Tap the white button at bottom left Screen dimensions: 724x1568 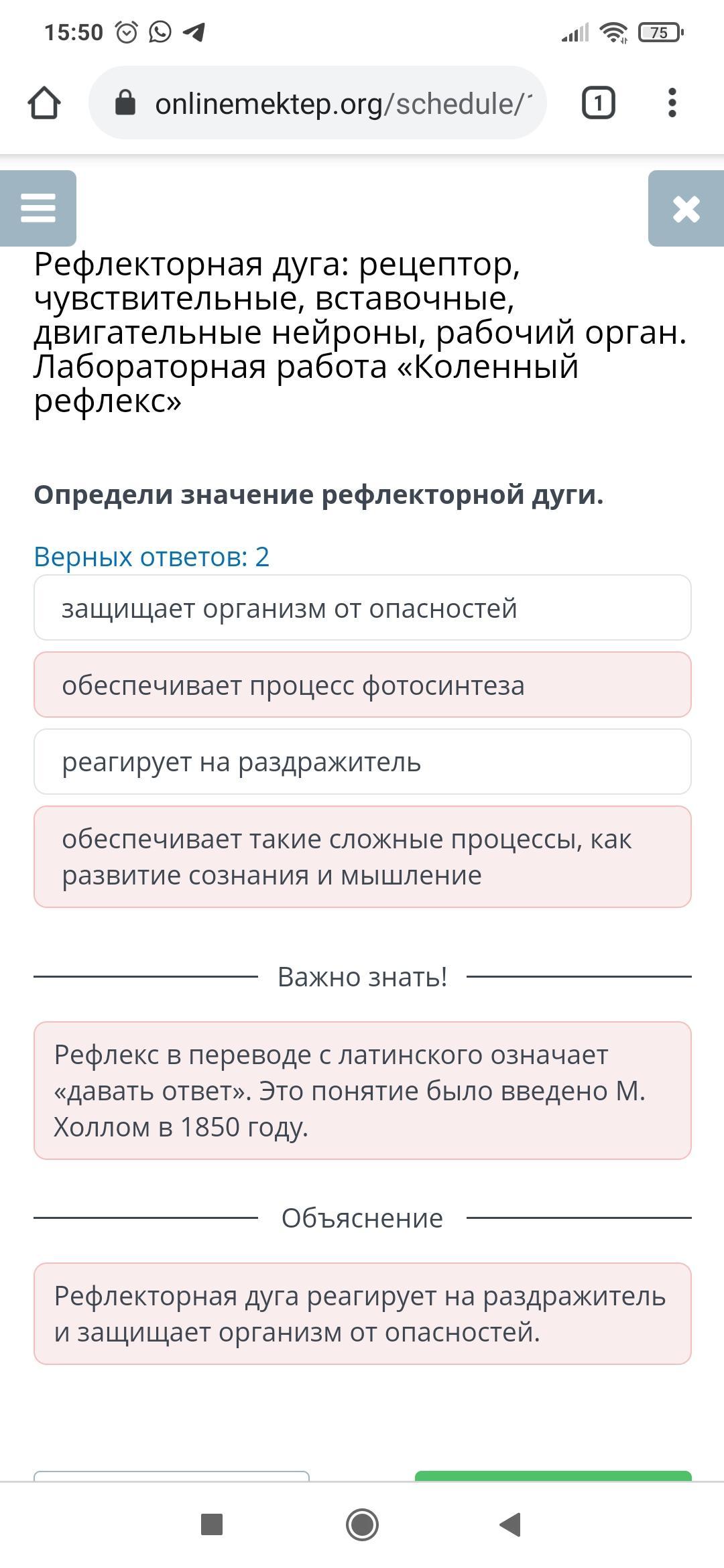pos(172,1475)
